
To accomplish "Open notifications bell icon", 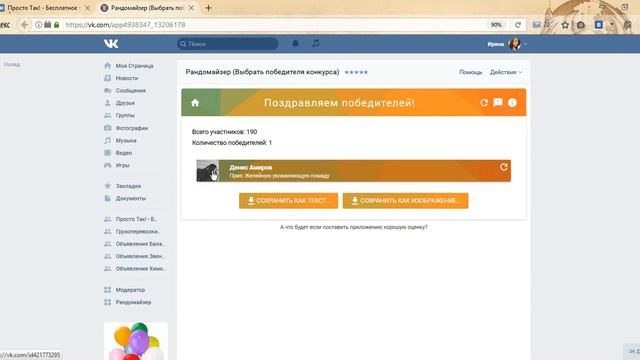I will [x=296, y=43].
